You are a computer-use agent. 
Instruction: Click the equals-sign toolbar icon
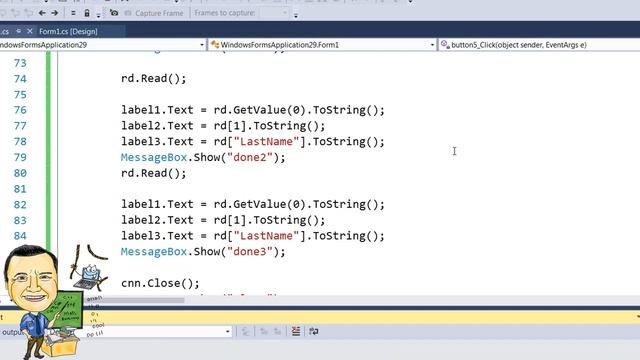click(73, 13)
